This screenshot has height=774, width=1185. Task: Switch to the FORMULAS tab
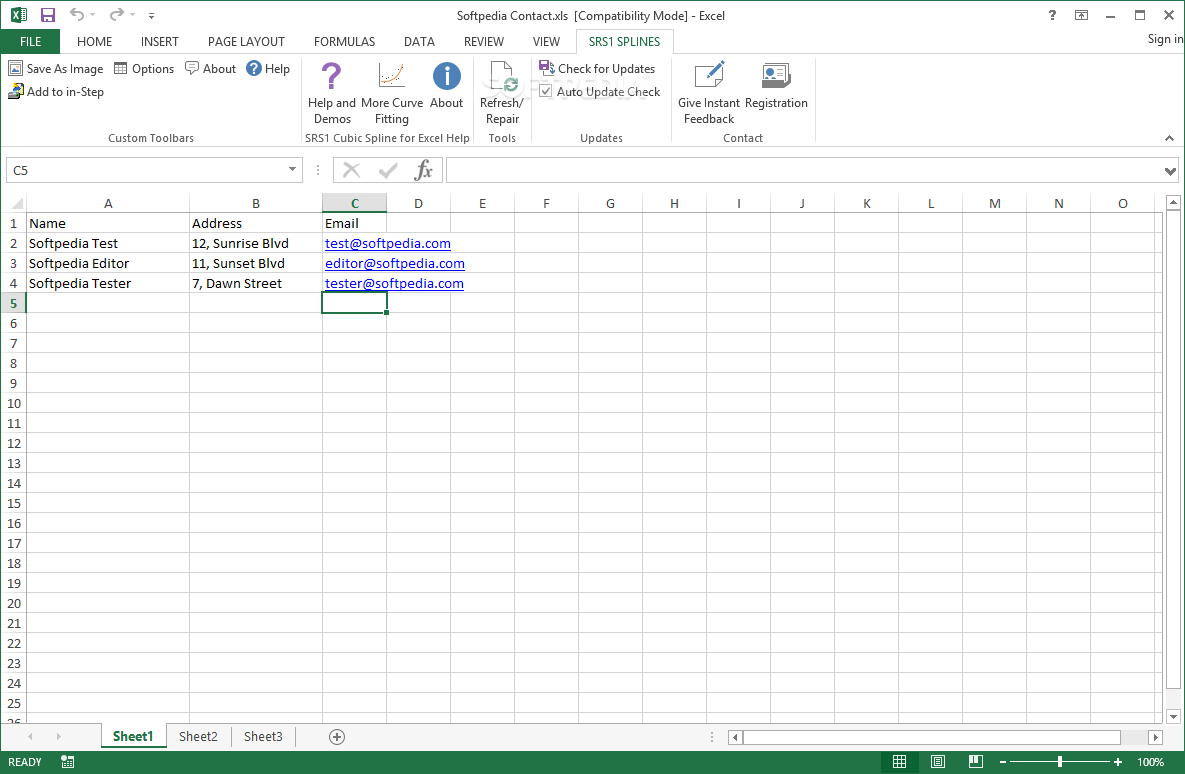(345, 42)
